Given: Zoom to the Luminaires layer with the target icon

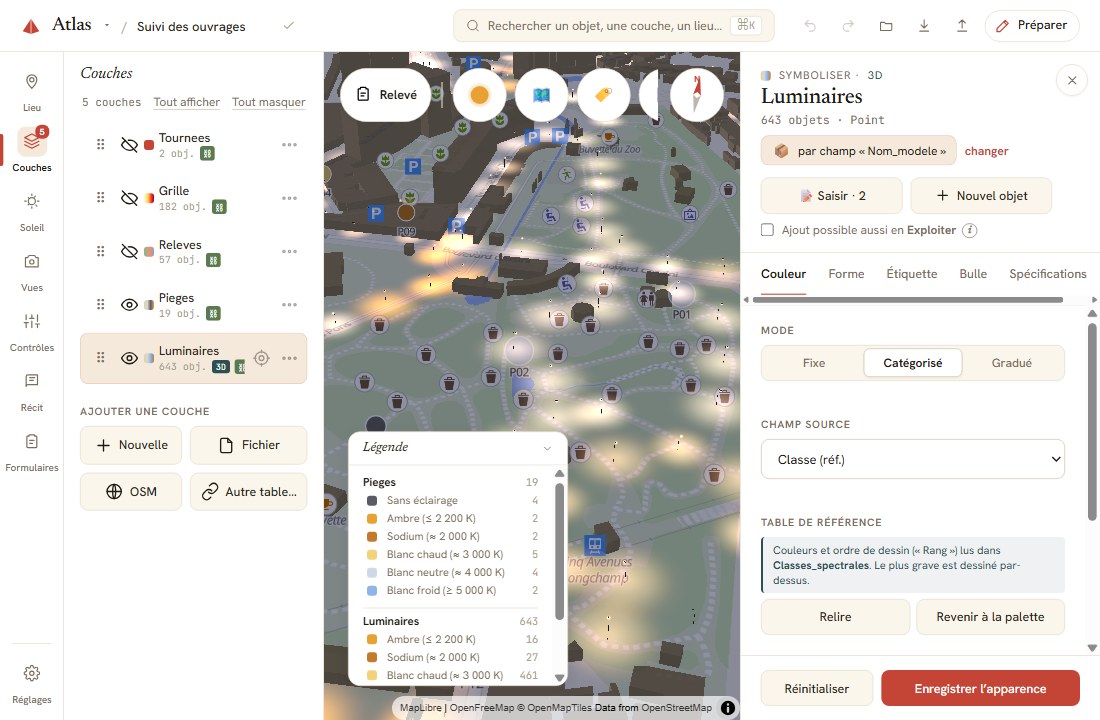Looking at the screenshot, I should pos(262,358).
